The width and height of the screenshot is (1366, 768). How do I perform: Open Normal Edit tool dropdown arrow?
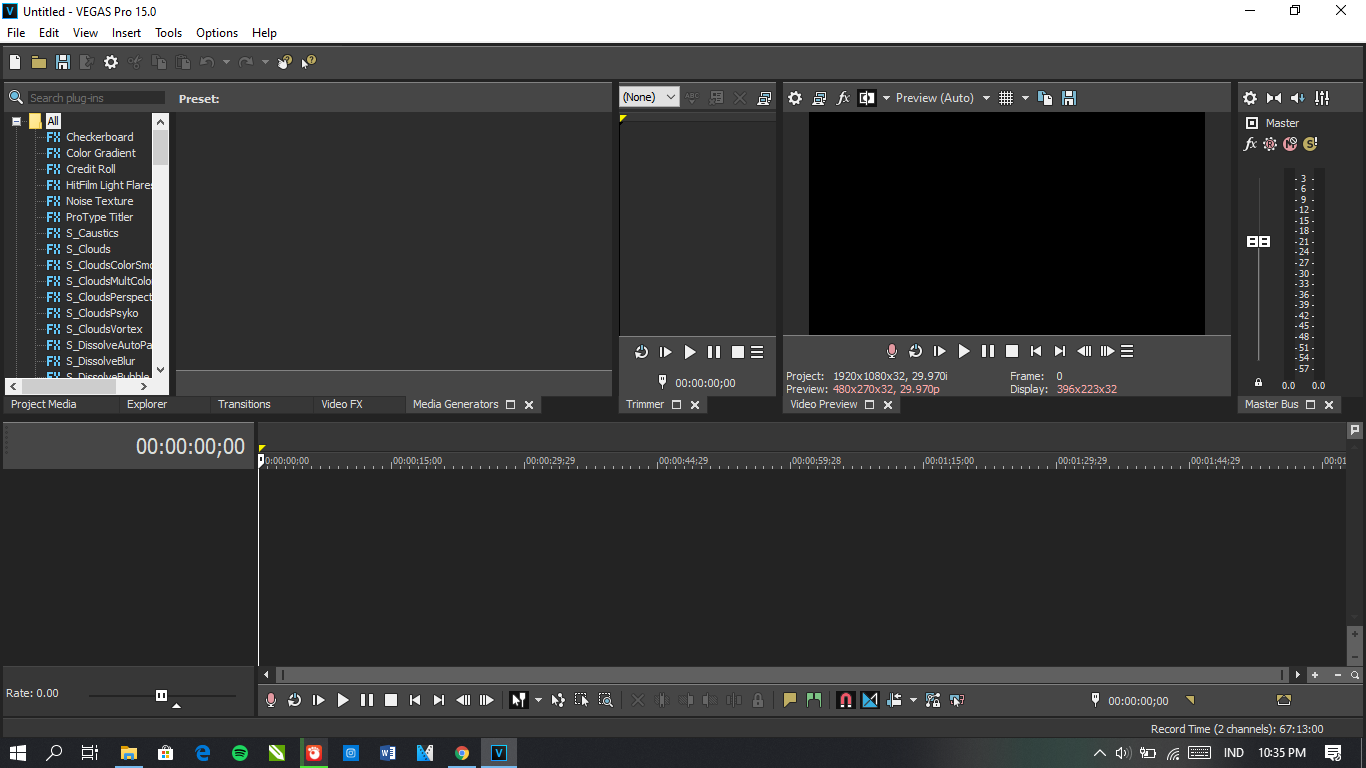[538, 700]
